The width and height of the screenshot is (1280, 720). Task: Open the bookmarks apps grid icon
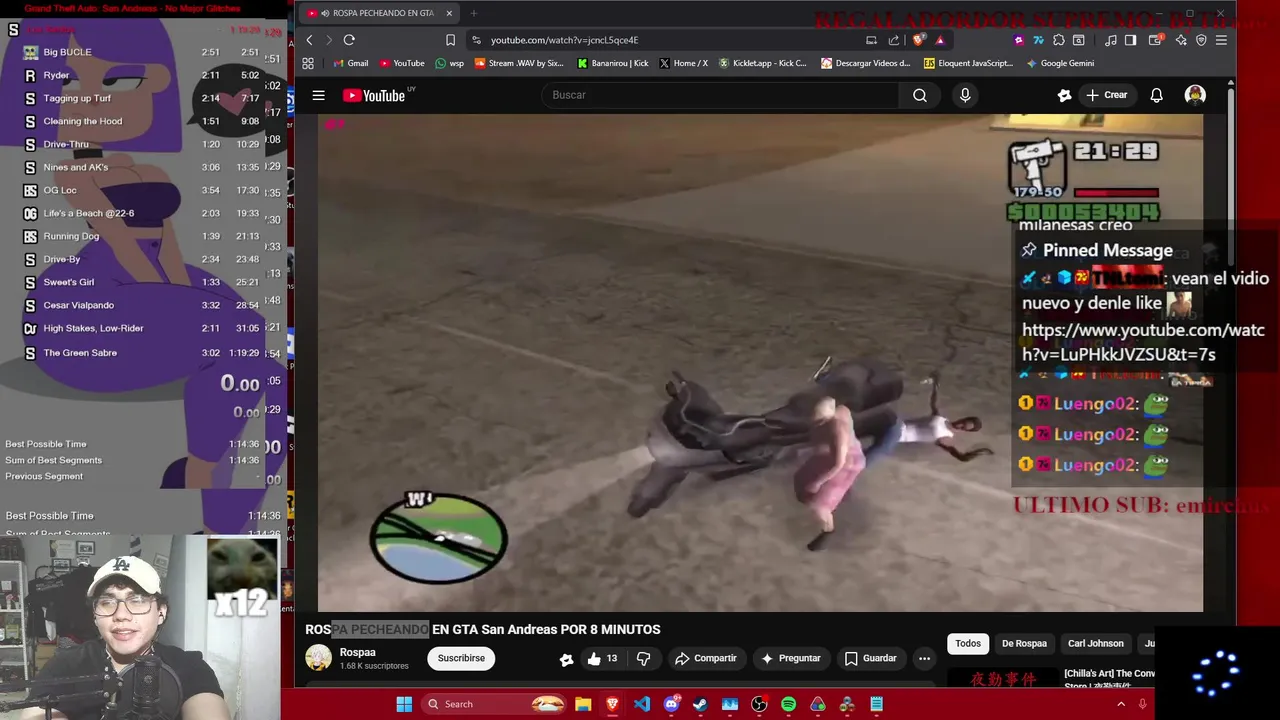[308, 63]
